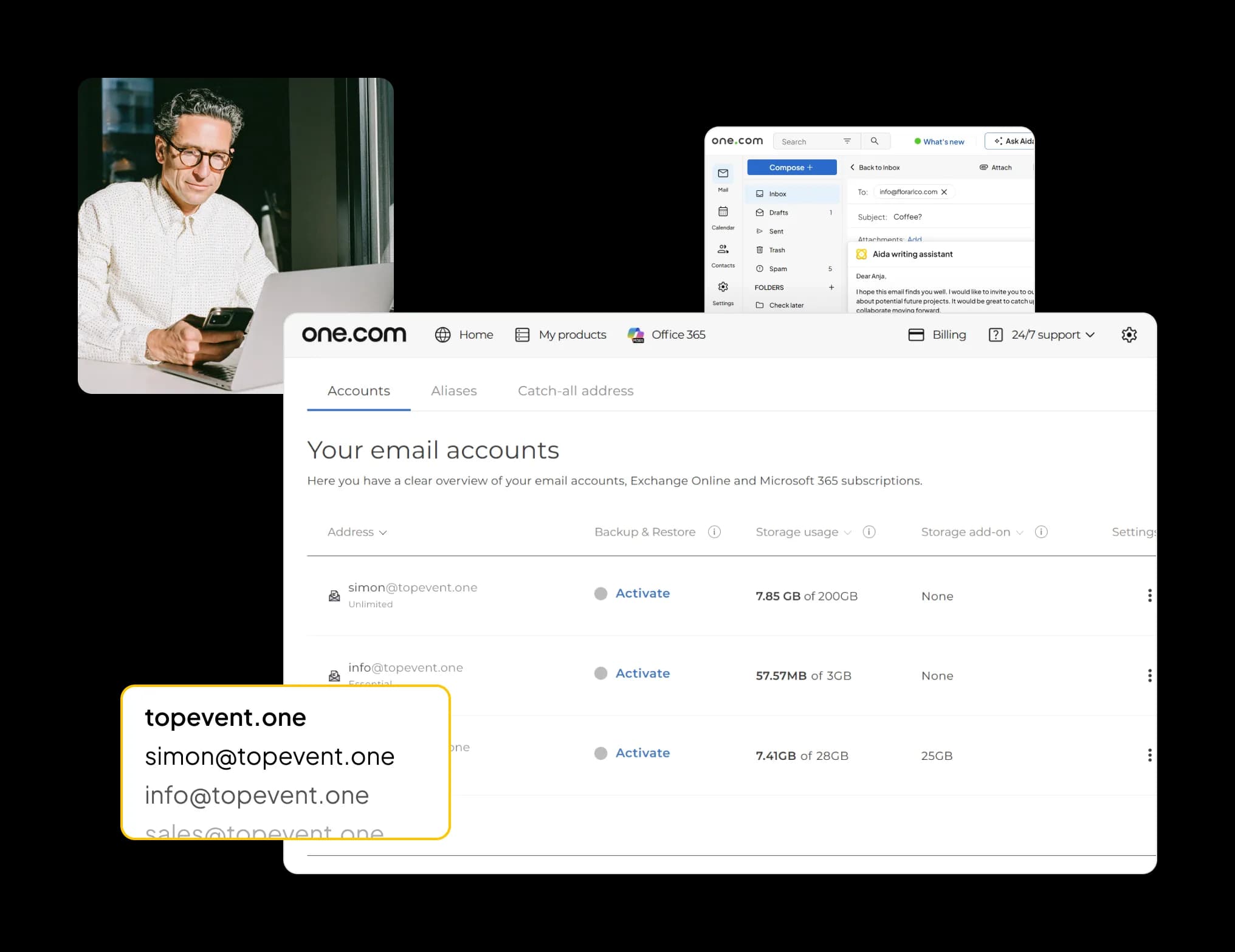The width and height of the screenshot is (1235, 952).
Task: Click the 24/7 support question mark icon
Action: click(x=996, y=335)
